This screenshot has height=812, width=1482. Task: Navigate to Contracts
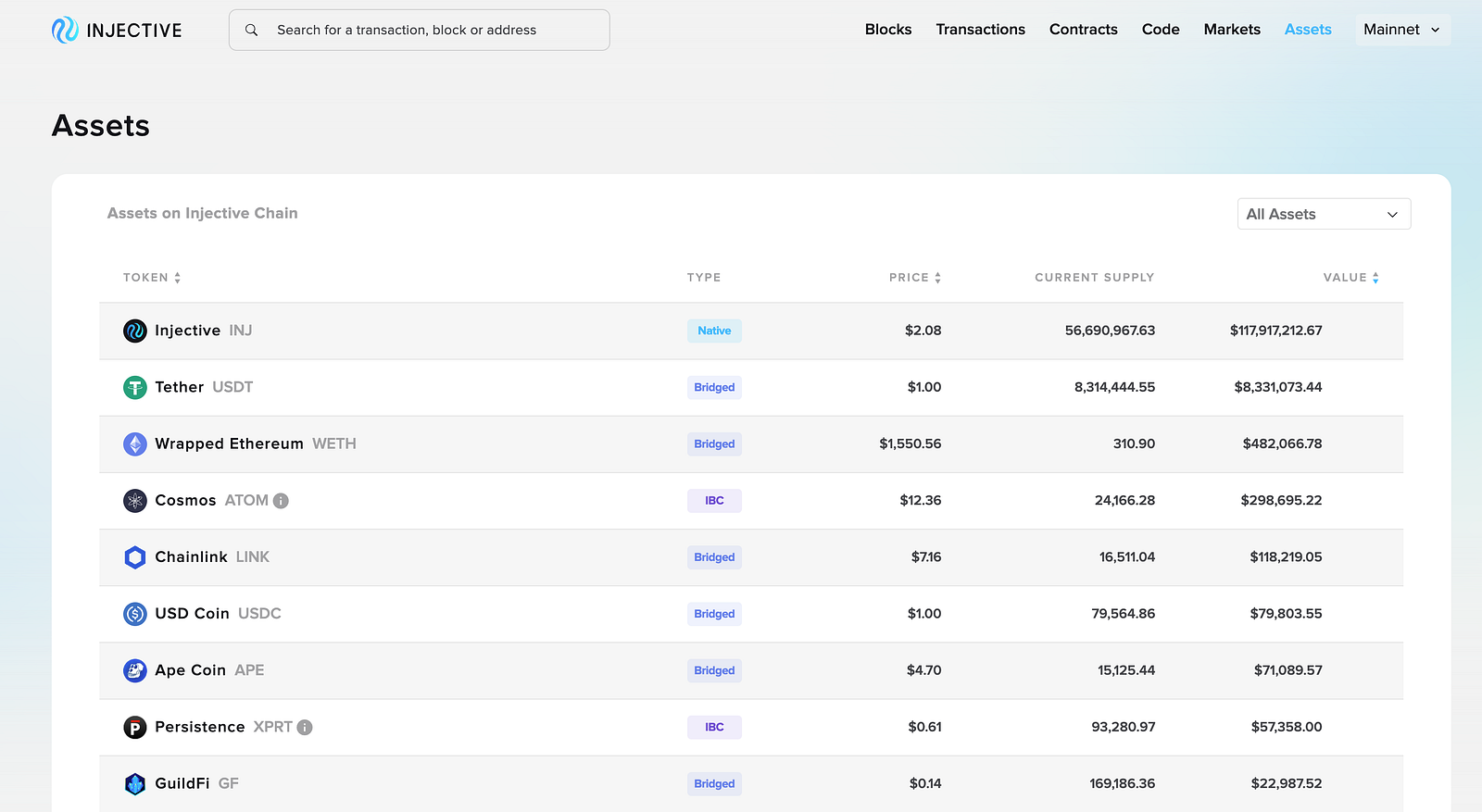pos(1084,30)
